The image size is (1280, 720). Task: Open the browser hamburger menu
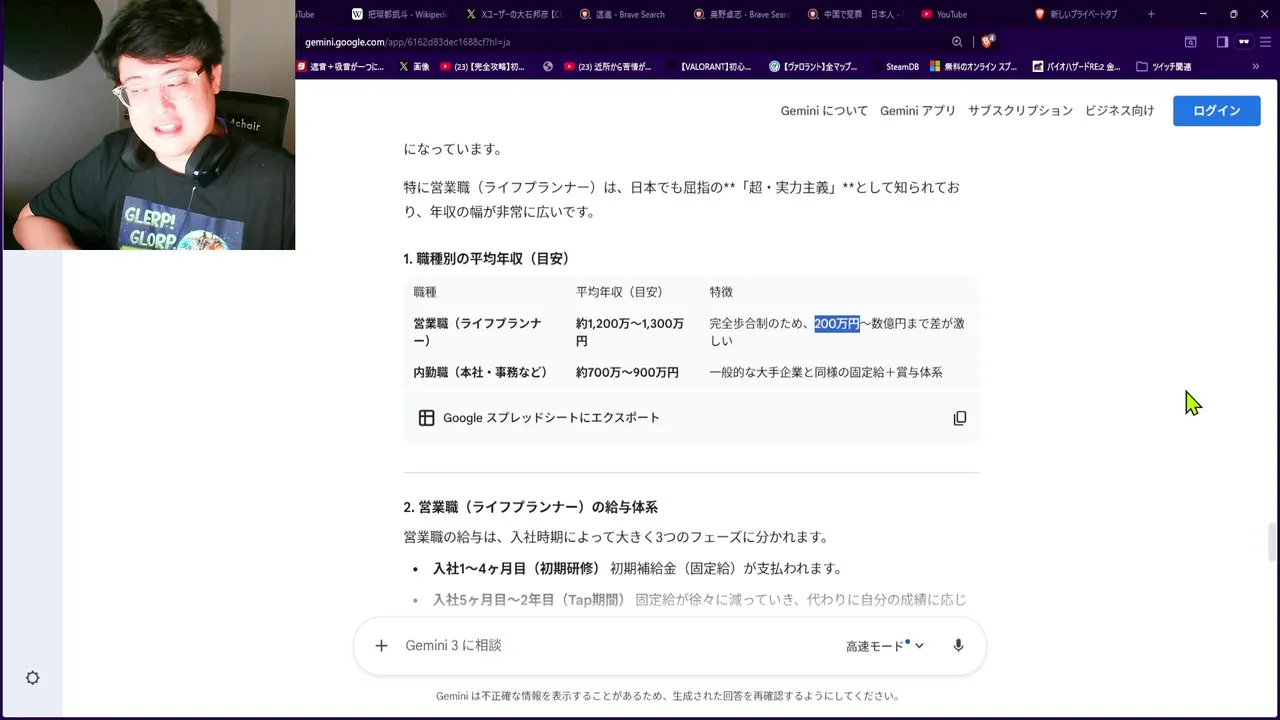pos(1266,42)
